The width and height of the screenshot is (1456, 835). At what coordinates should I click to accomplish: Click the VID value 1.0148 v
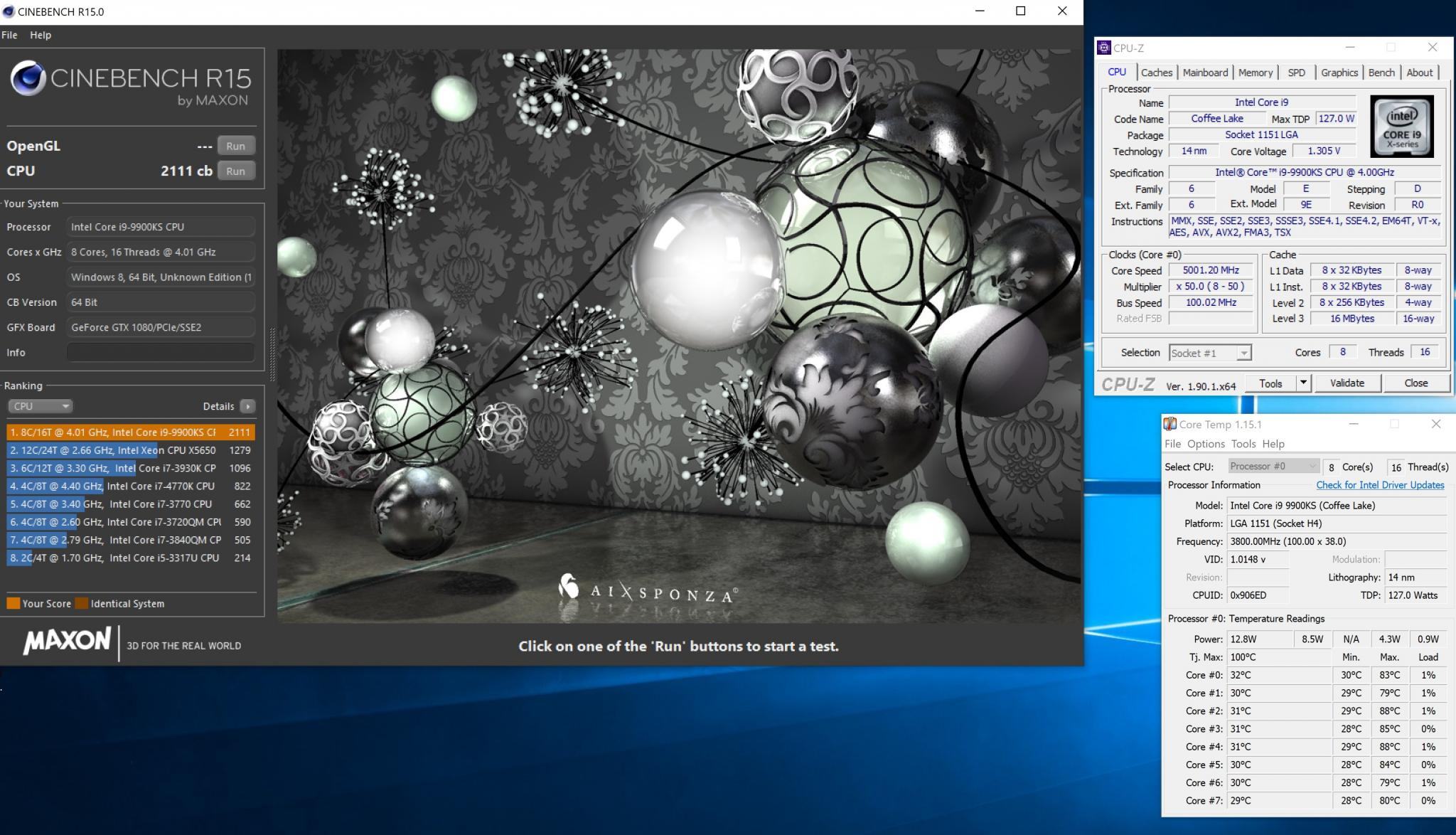(1258, 559)
